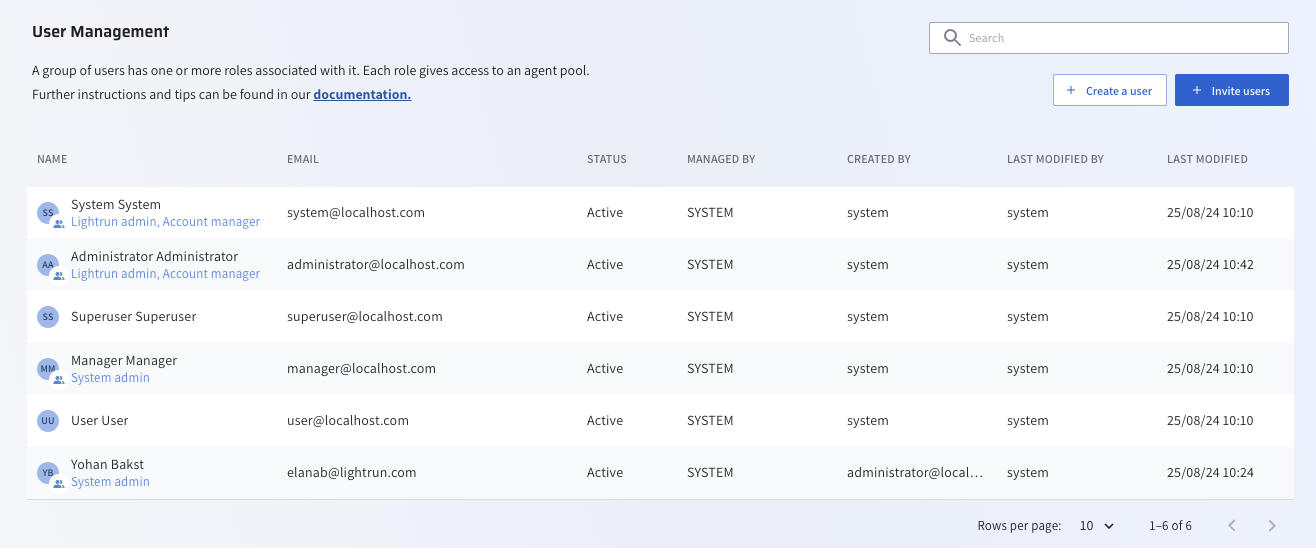The image size is (1316, 548).
Task: Focus the Search input field
Action: [x=1120, y=38]
